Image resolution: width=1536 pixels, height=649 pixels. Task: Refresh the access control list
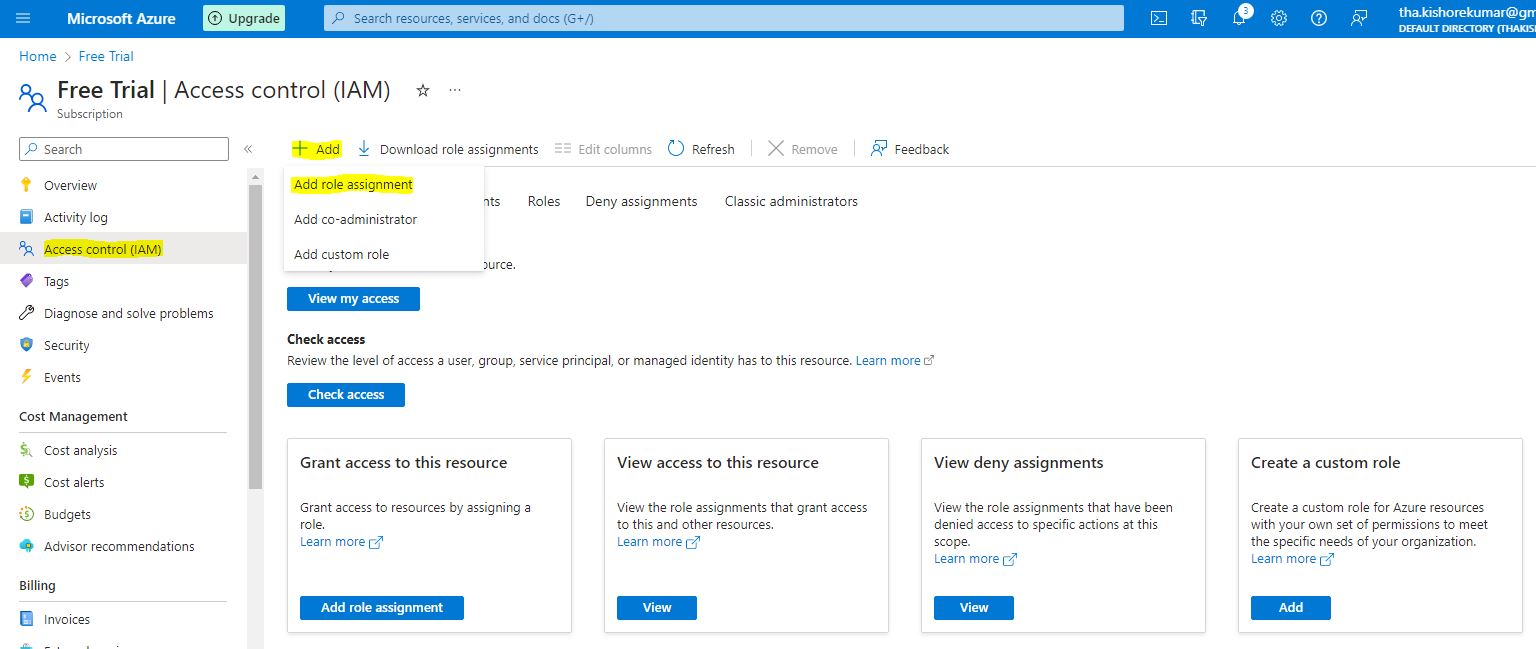click(x=701, y=149)
